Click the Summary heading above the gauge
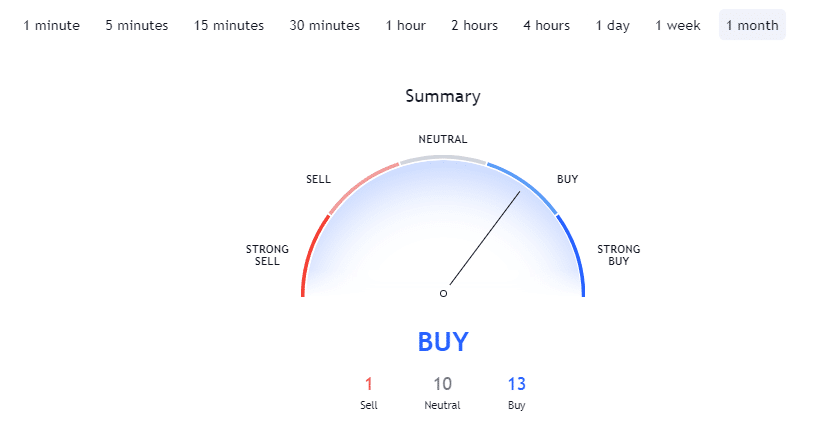Screen dimensions: 815x427 click(x=443, y=96)
